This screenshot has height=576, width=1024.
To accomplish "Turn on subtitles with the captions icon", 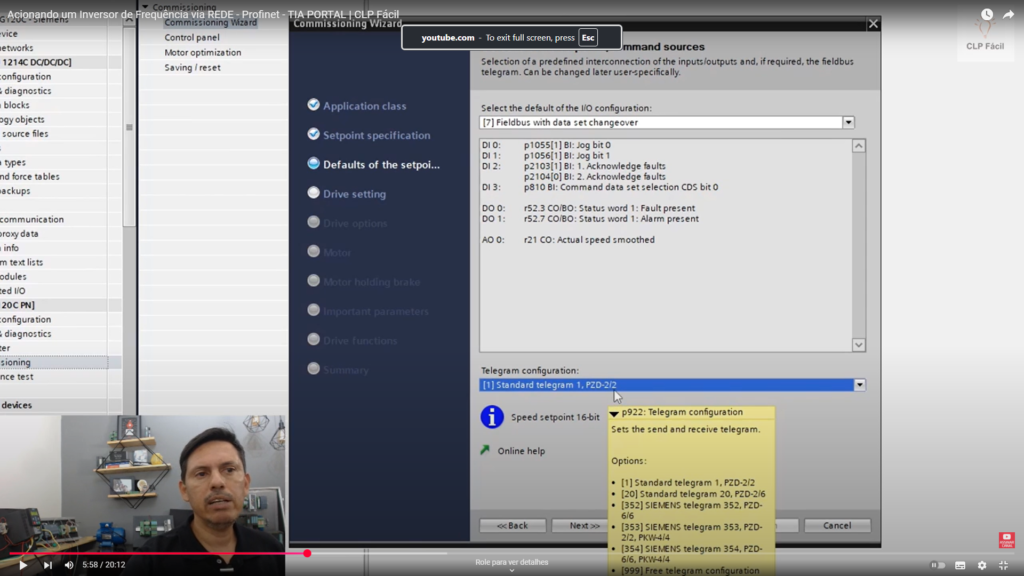I will coord(960,565).
